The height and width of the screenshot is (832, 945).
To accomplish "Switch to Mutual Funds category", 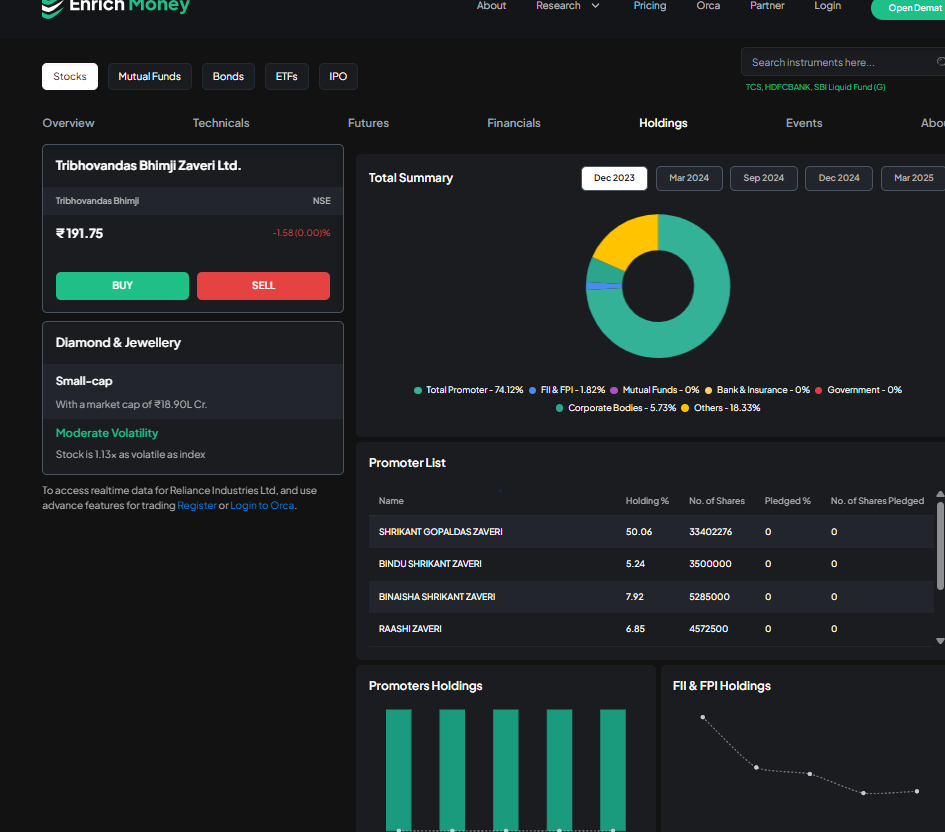I will tap(149, 77).
